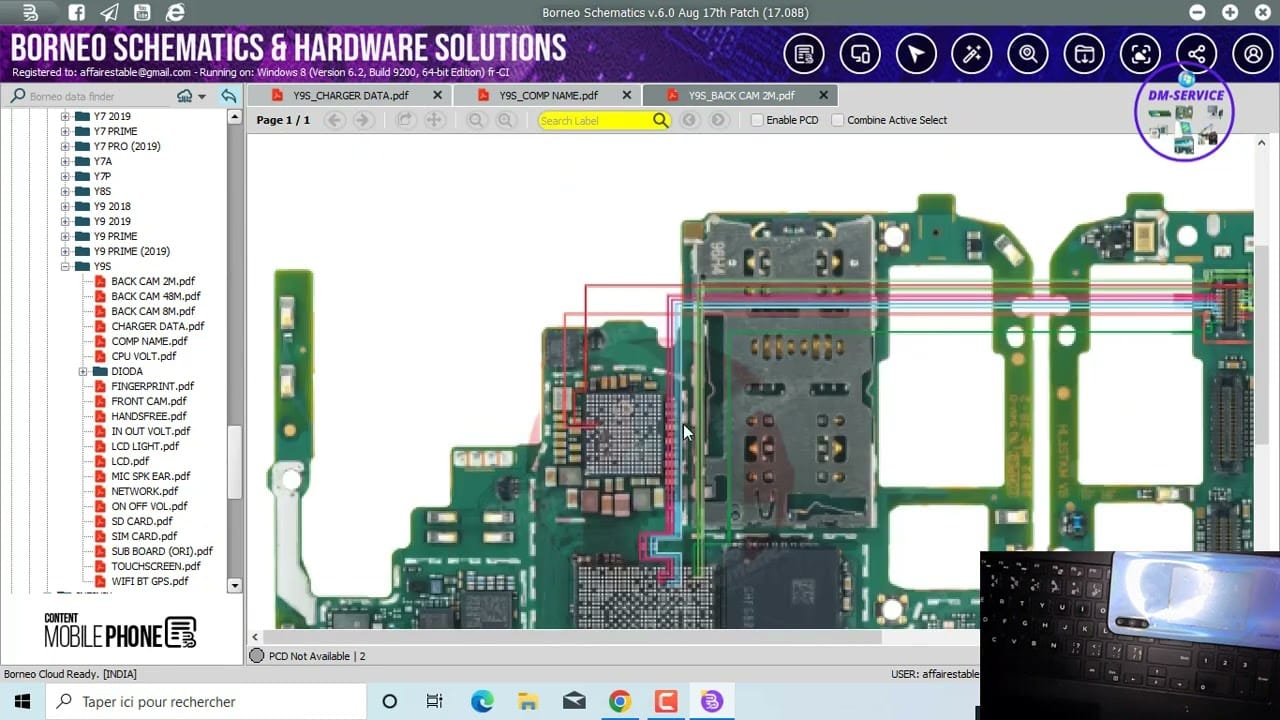This screenshot has height=720, width=1280.
Task: Click the yellow Search Label field
Action: click(595, 120)
